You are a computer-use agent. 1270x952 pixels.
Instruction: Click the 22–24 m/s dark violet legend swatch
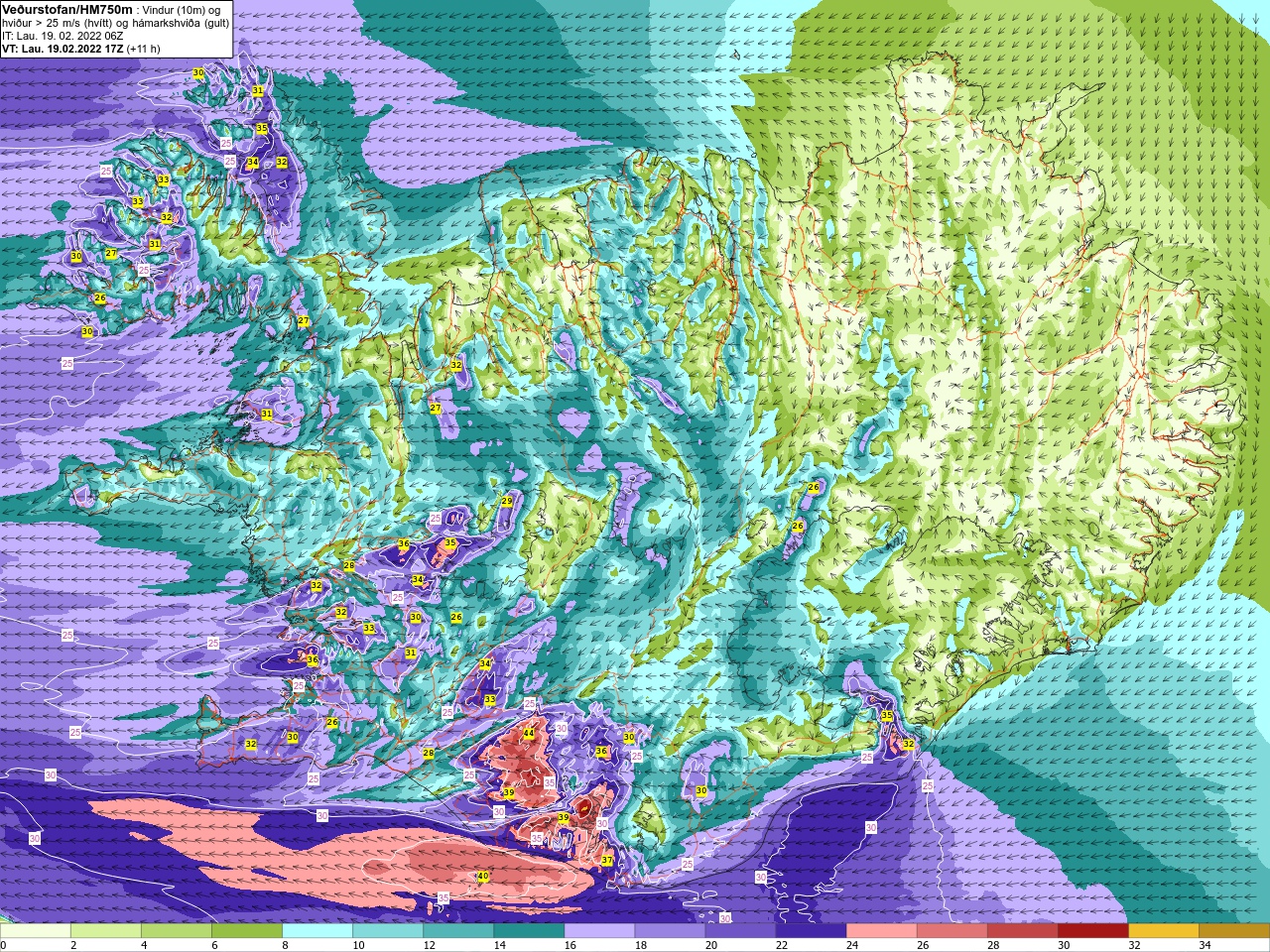[811, 931]
